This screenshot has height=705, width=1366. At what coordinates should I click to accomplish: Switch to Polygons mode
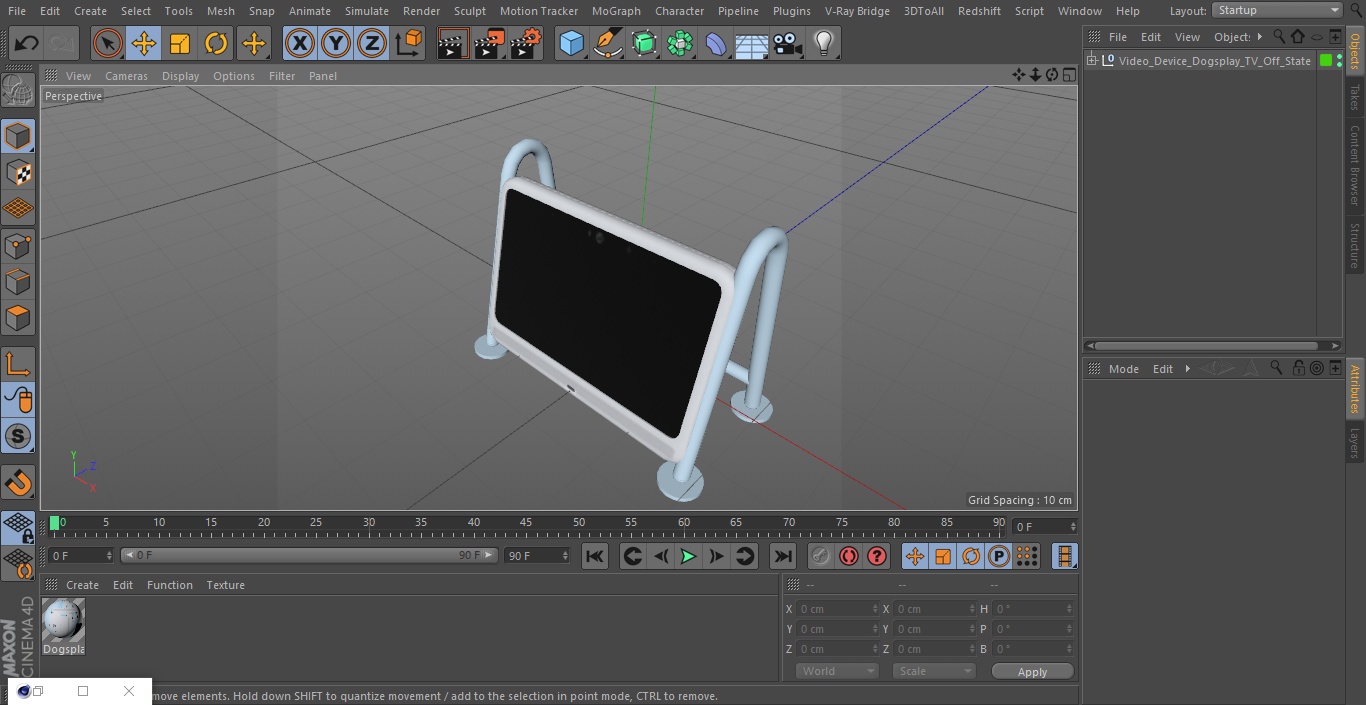[x=18, y=318]
